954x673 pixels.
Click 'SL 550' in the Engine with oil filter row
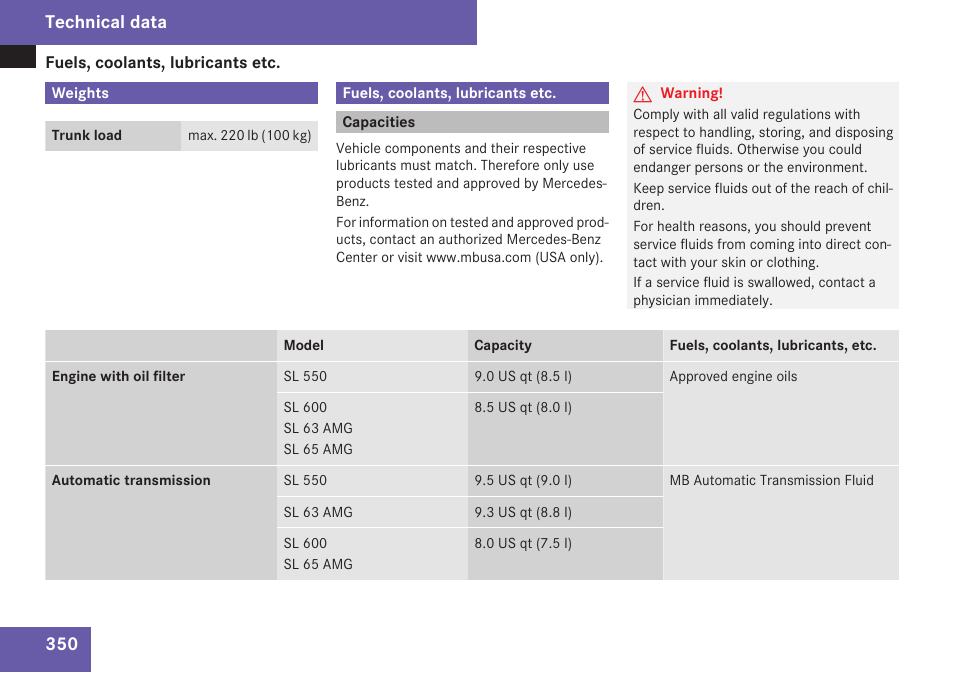click(x=305, y=376)
